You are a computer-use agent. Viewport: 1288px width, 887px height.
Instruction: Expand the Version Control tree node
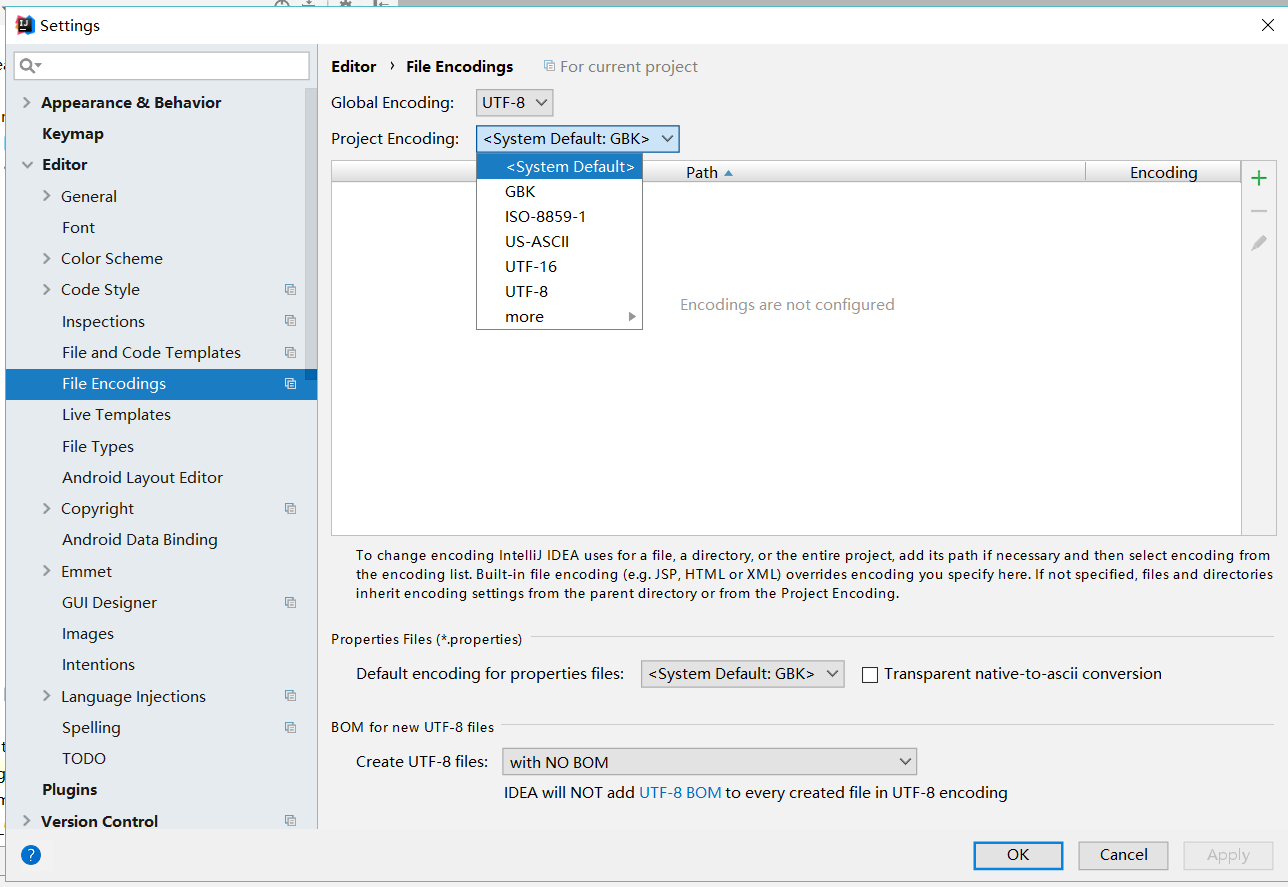(x=27, y=821)
